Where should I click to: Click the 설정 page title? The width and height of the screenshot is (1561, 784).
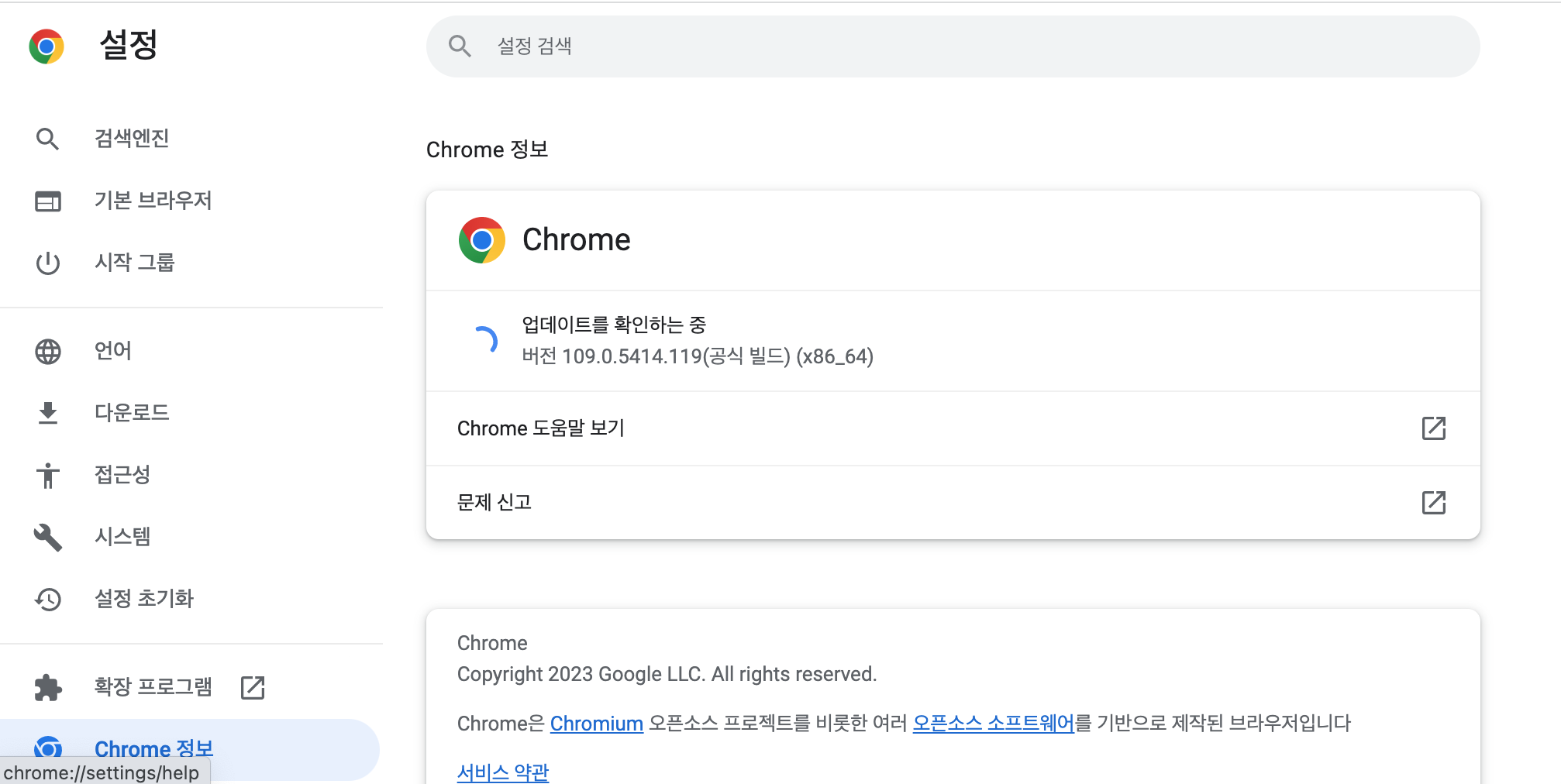129,45
